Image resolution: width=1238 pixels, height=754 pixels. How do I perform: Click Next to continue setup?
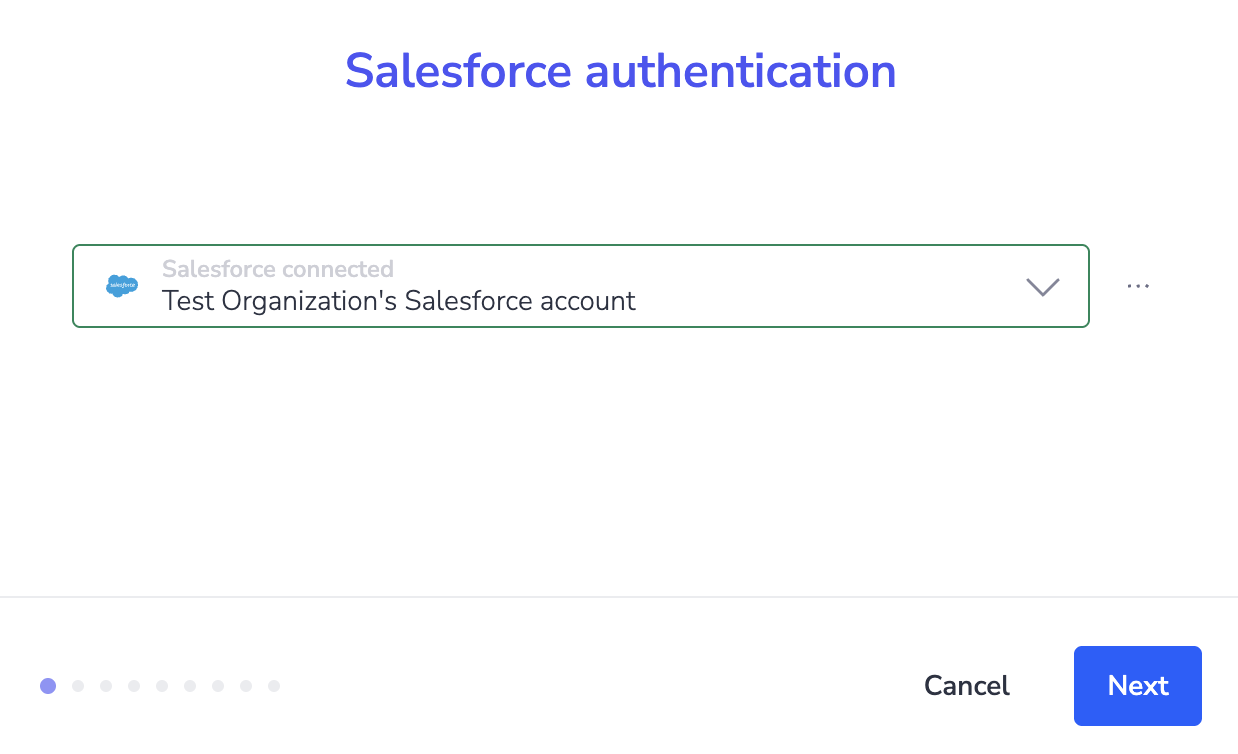[1137, 686]
